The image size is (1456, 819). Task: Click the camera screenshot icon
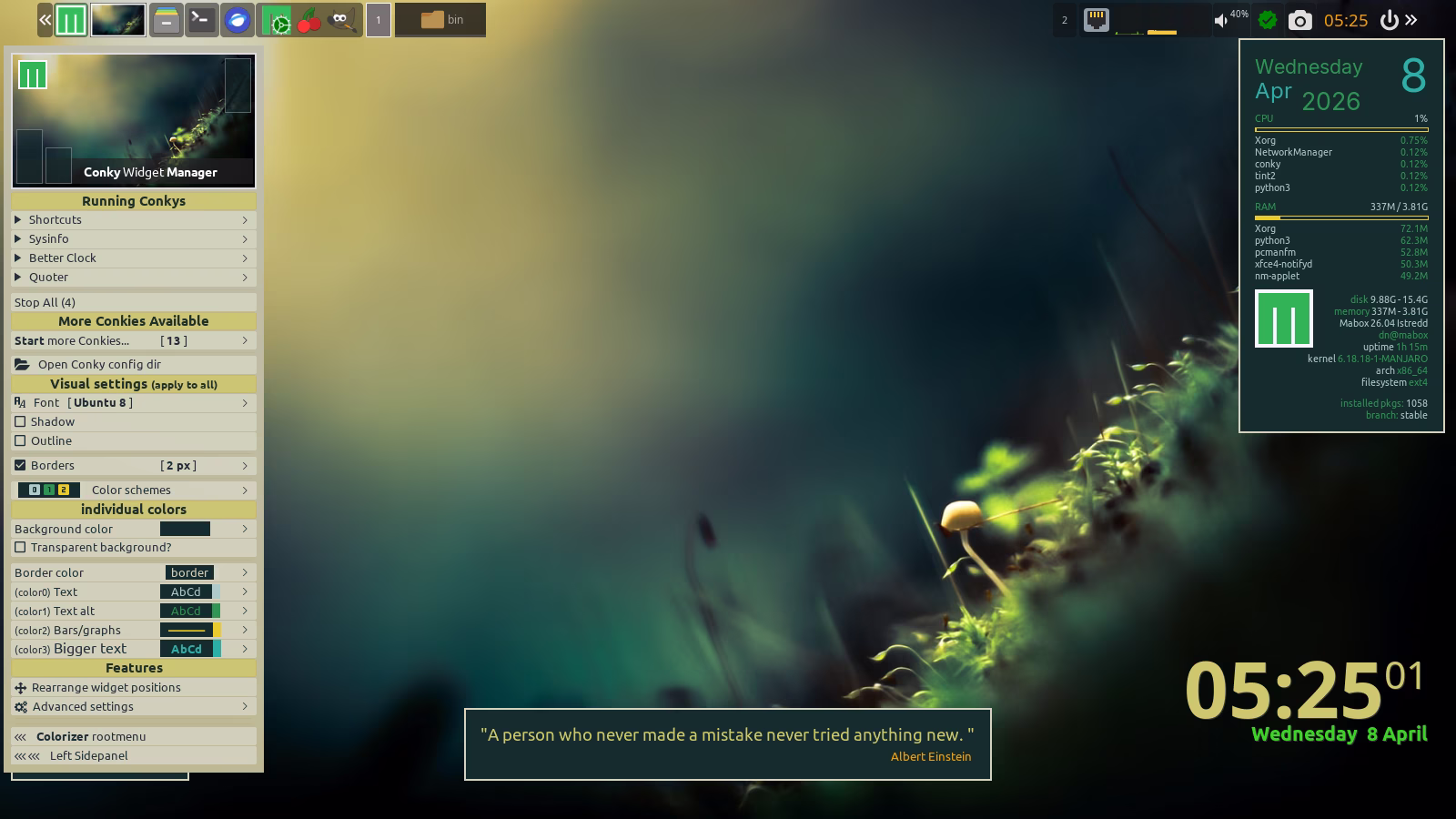(1299, 20)
